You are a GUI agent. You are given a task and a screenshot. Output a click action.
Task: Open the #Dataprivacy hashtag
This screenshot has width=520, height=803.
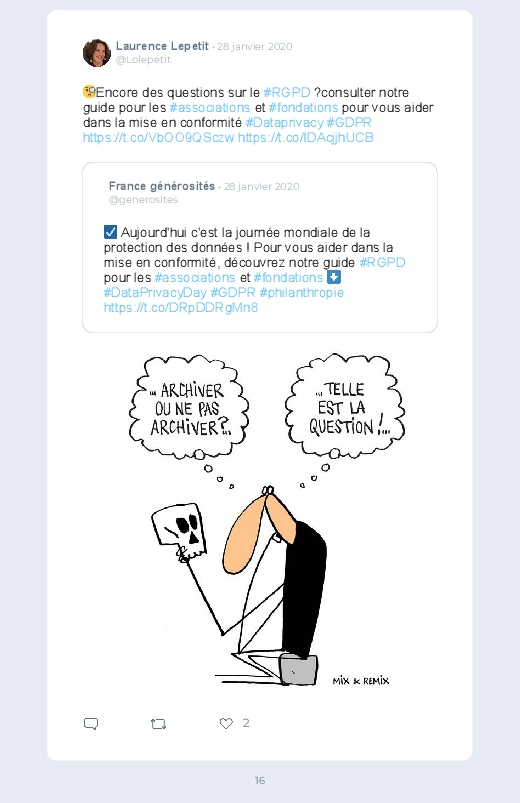point(284,123)
